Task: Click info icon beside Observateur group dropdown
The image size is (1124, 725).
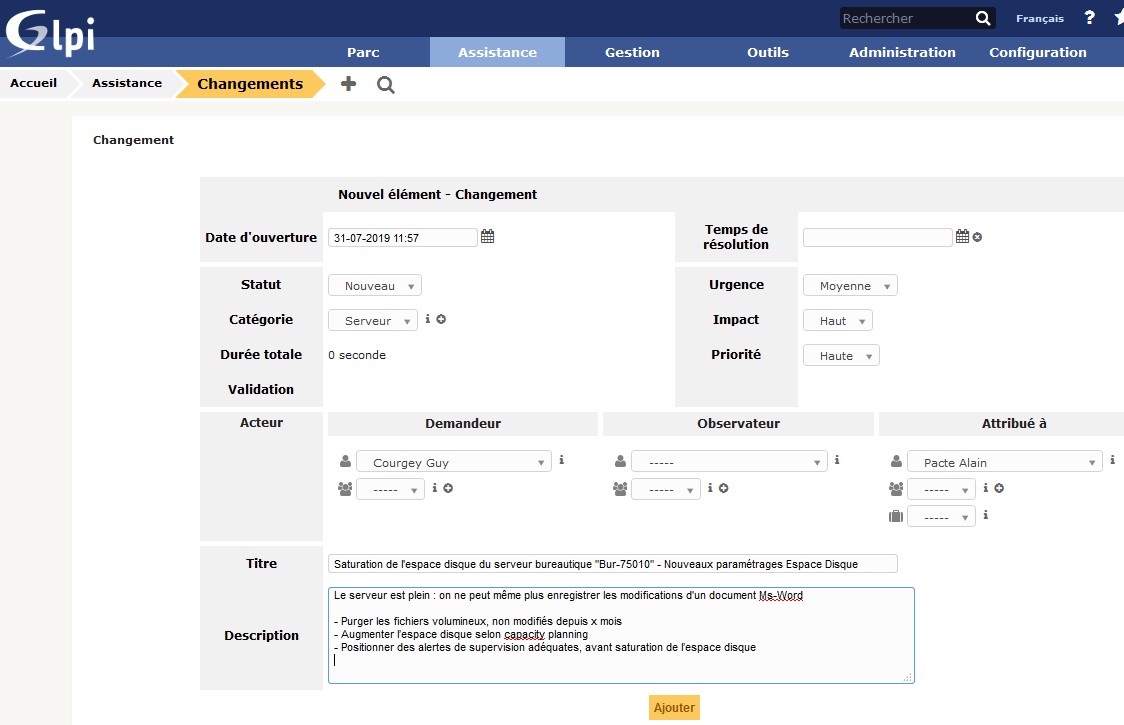Action: pyautogui.click(x=710, y=488)
